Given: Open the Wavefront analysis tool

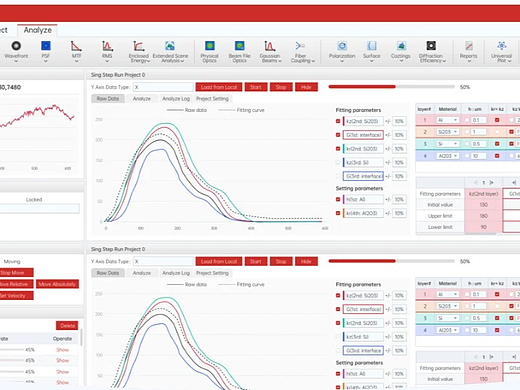Looking at the screenshot, I should click(16, 51).
